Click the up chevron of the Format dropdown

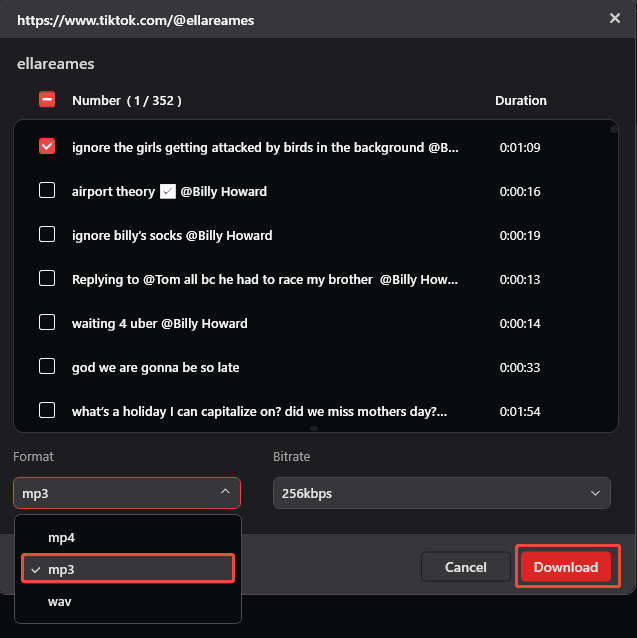pyautogui.click(x=225, y=492)
